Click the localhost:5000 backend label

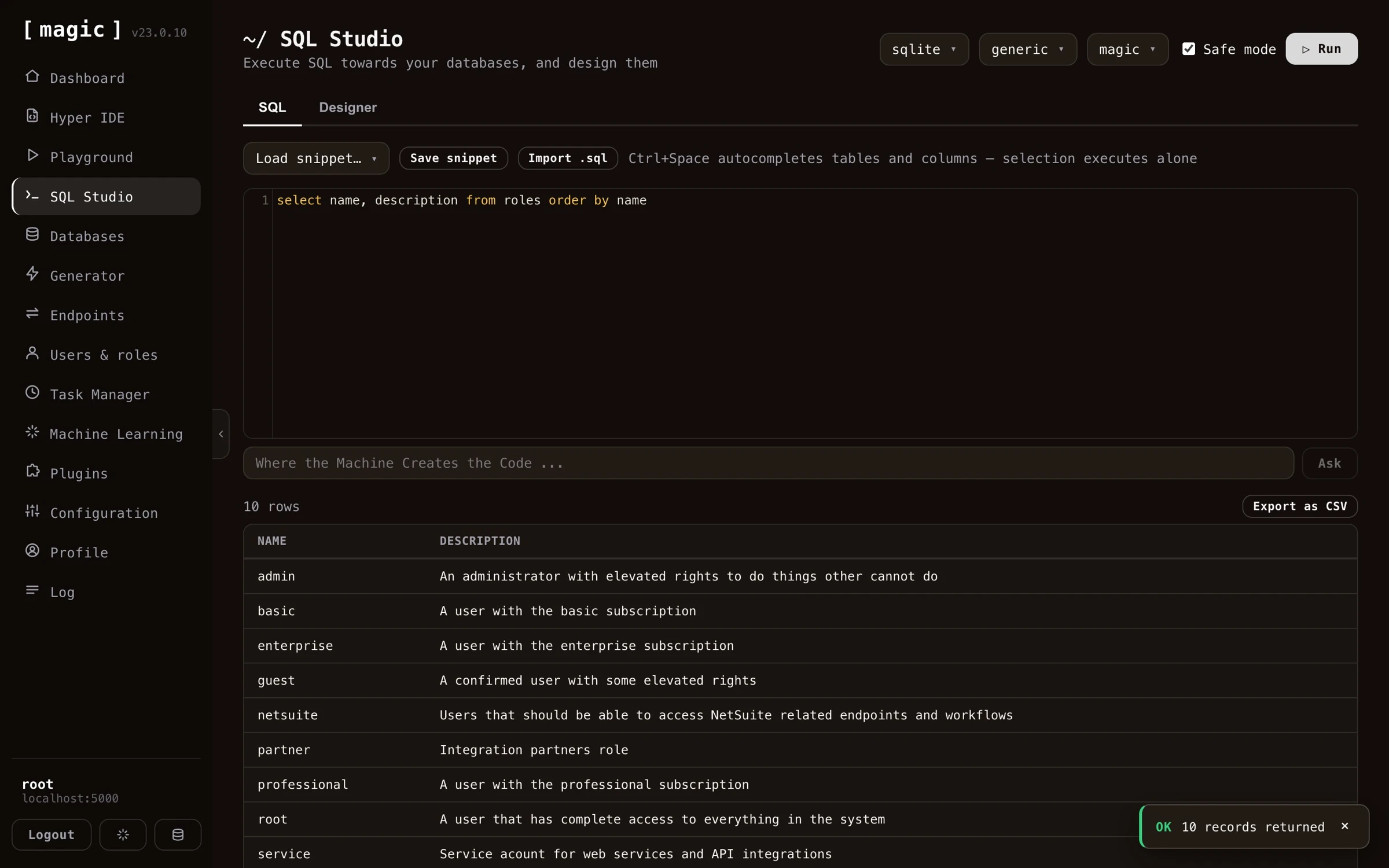70,799
